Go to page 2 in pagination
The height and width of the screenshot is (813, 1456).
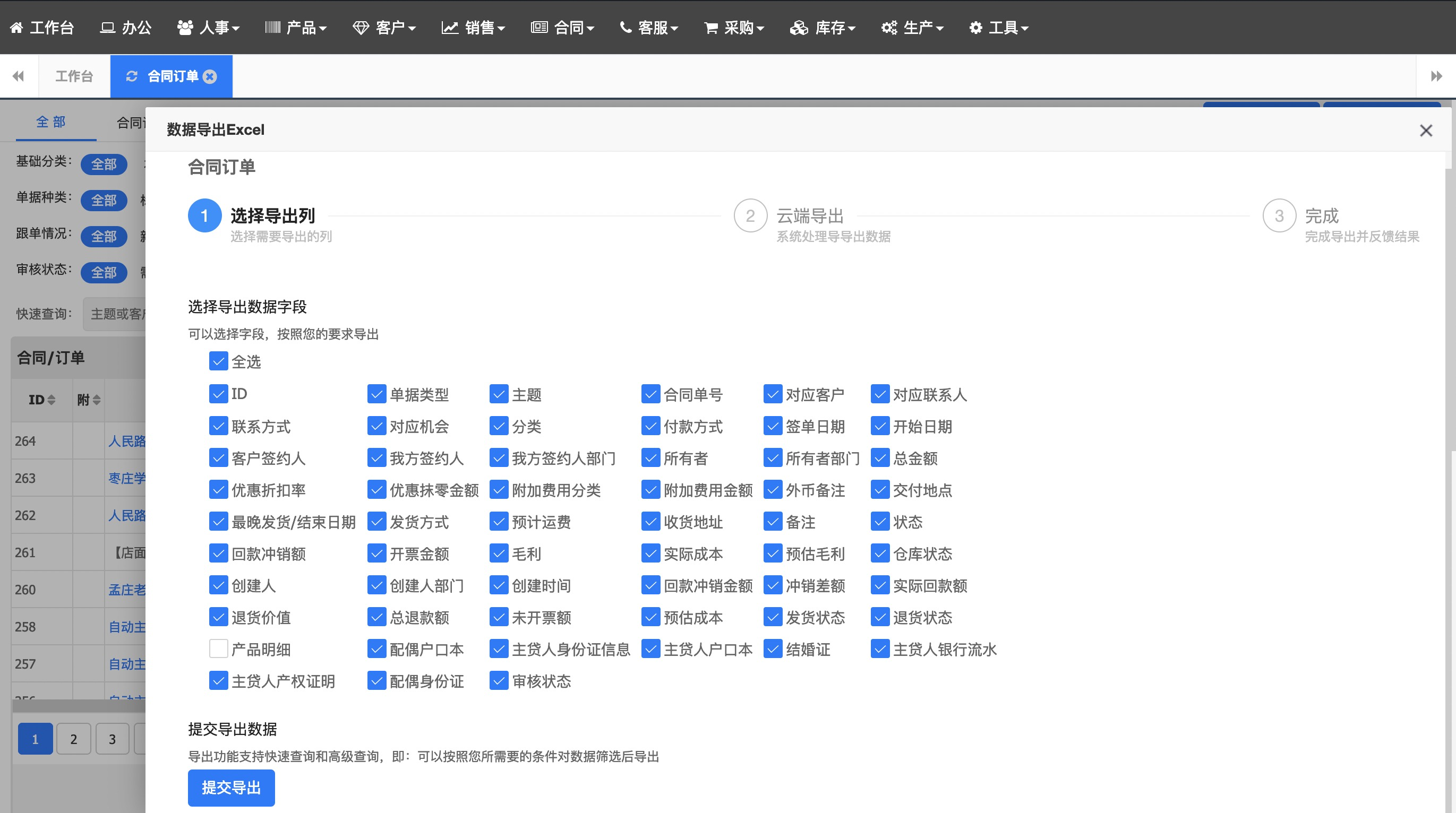(73, 739)
